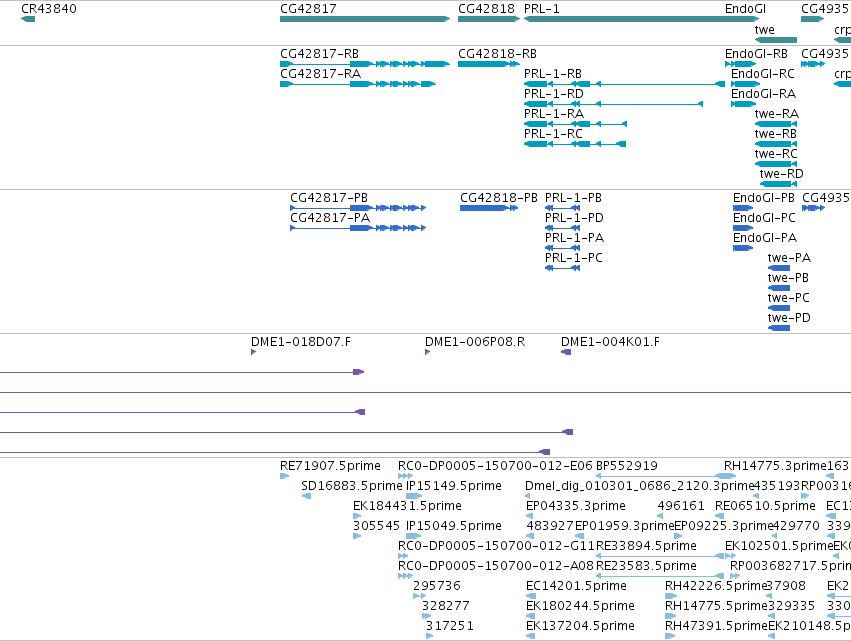Click the RH42226.5prime EST
The width and height of the screenshot is (851, 641).
(x=671, y=596)
